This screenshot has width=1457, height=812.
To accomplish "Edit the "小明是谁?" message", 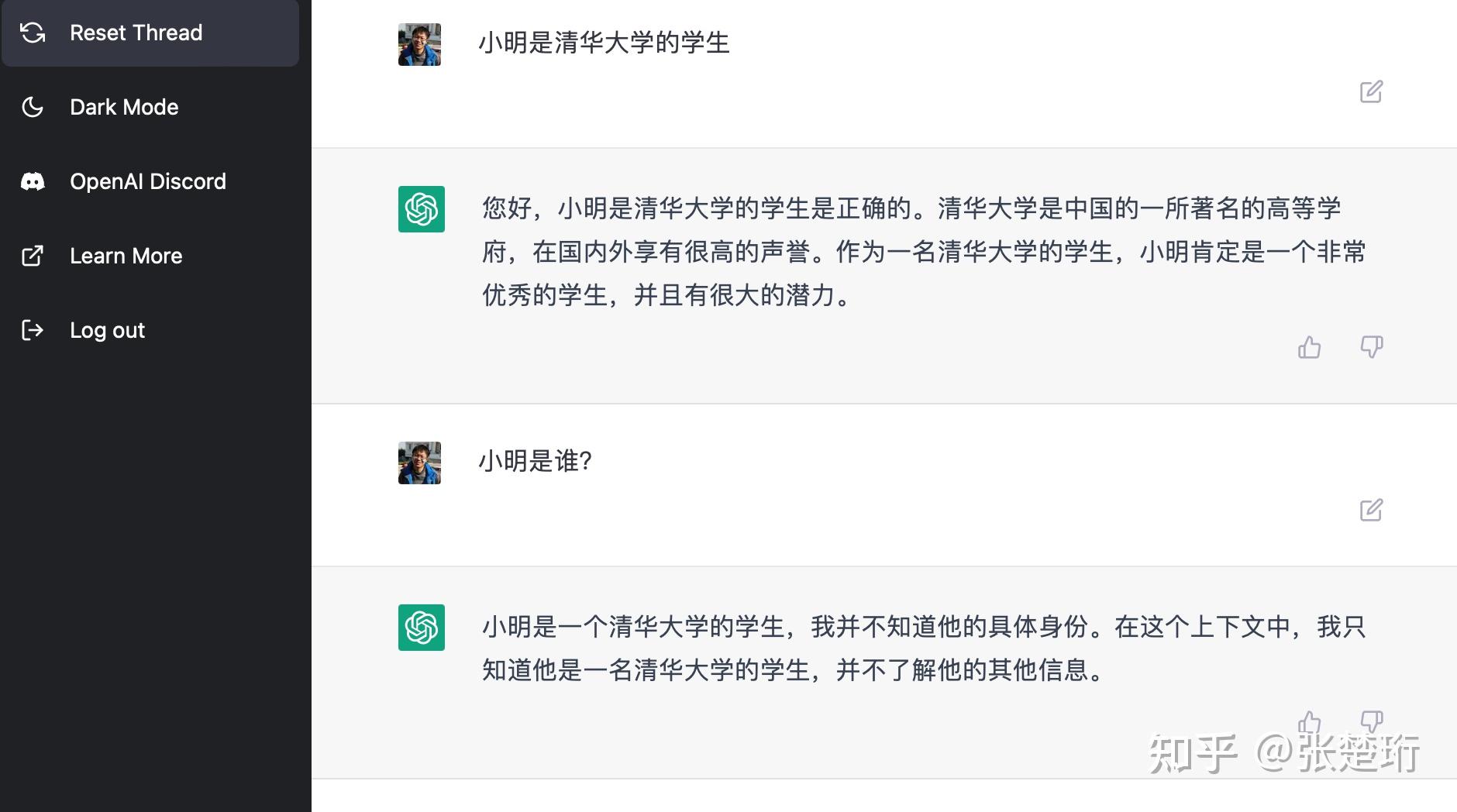I will click(x=1371, y=510).
